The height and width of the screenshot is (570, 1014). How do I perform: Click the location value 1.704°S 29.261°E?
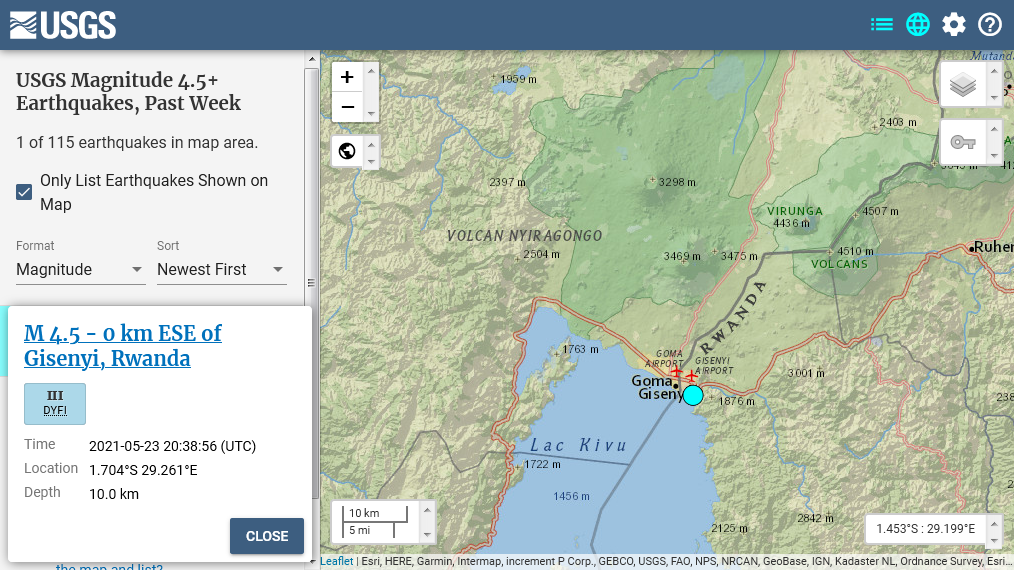[x=143, y=470]
